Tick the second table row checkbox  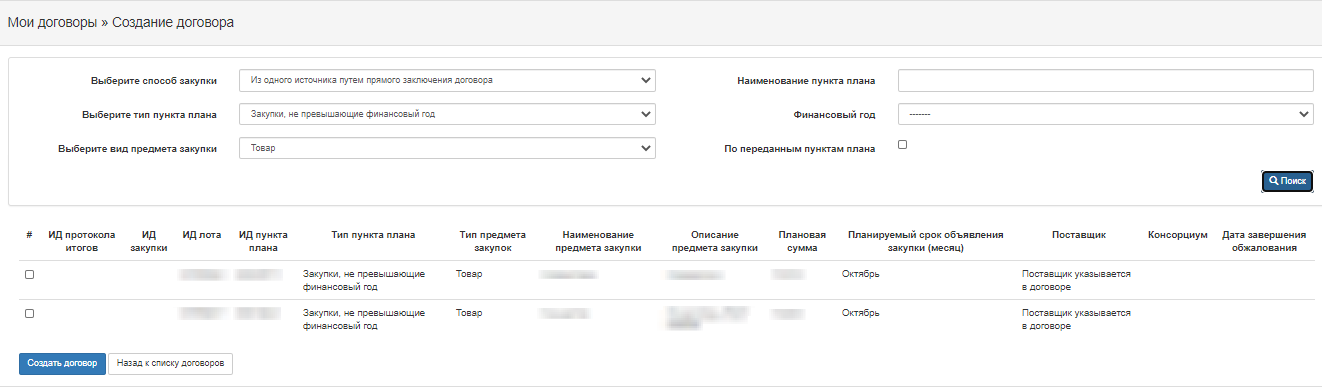pos(29,313)
